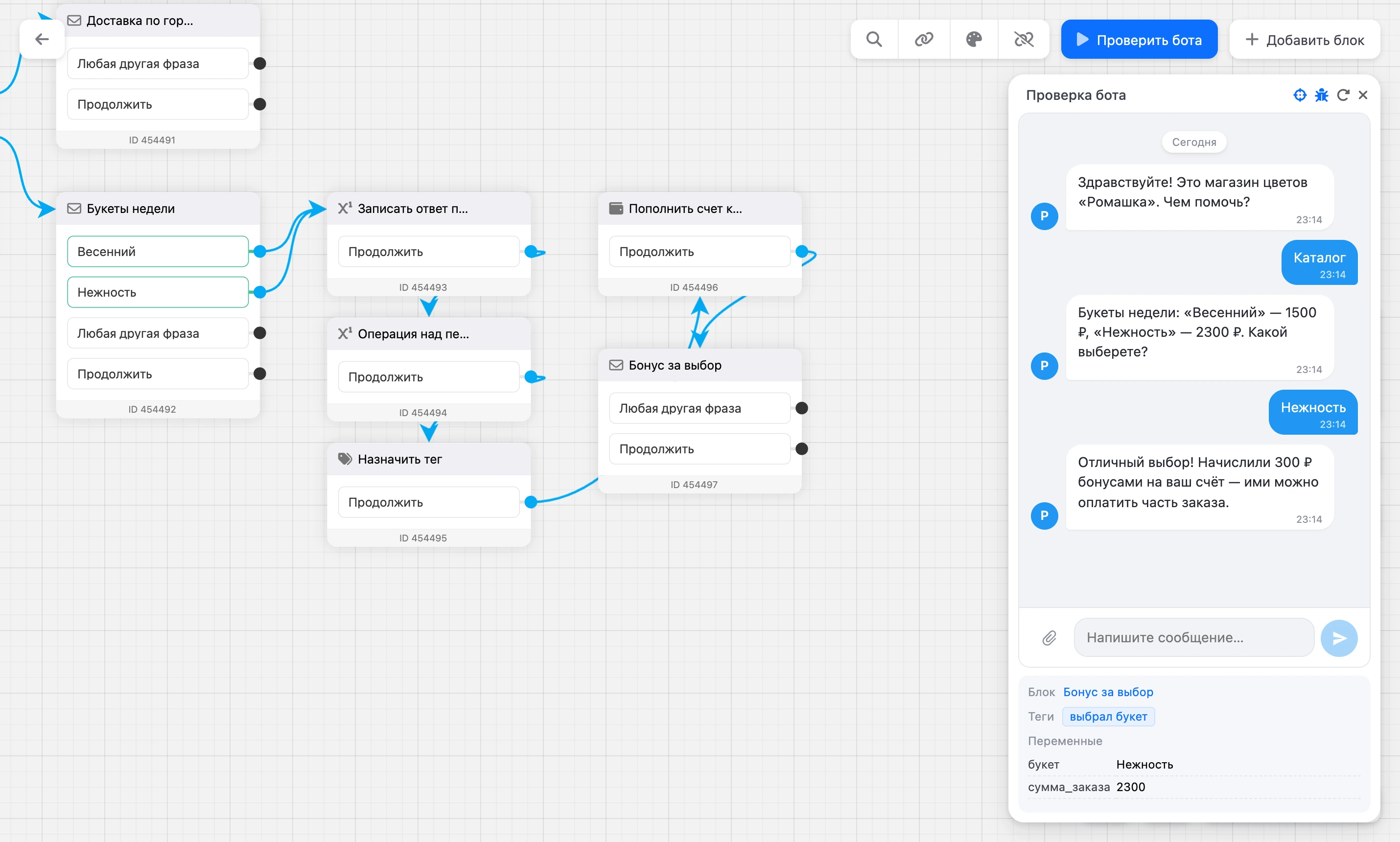This screenshot has width=1400, height=842.
Task: Toggle the debug bug icon
Action: point(1321,95)
